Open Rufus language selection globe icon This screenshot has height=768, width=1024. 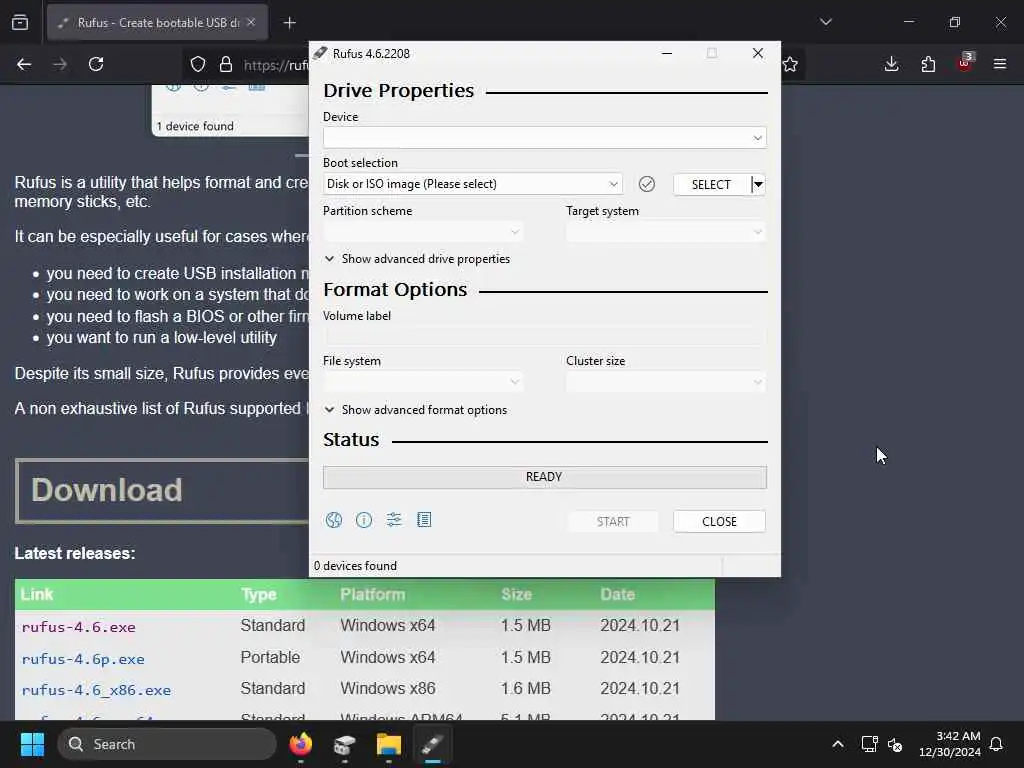click(x=334, y=520)
